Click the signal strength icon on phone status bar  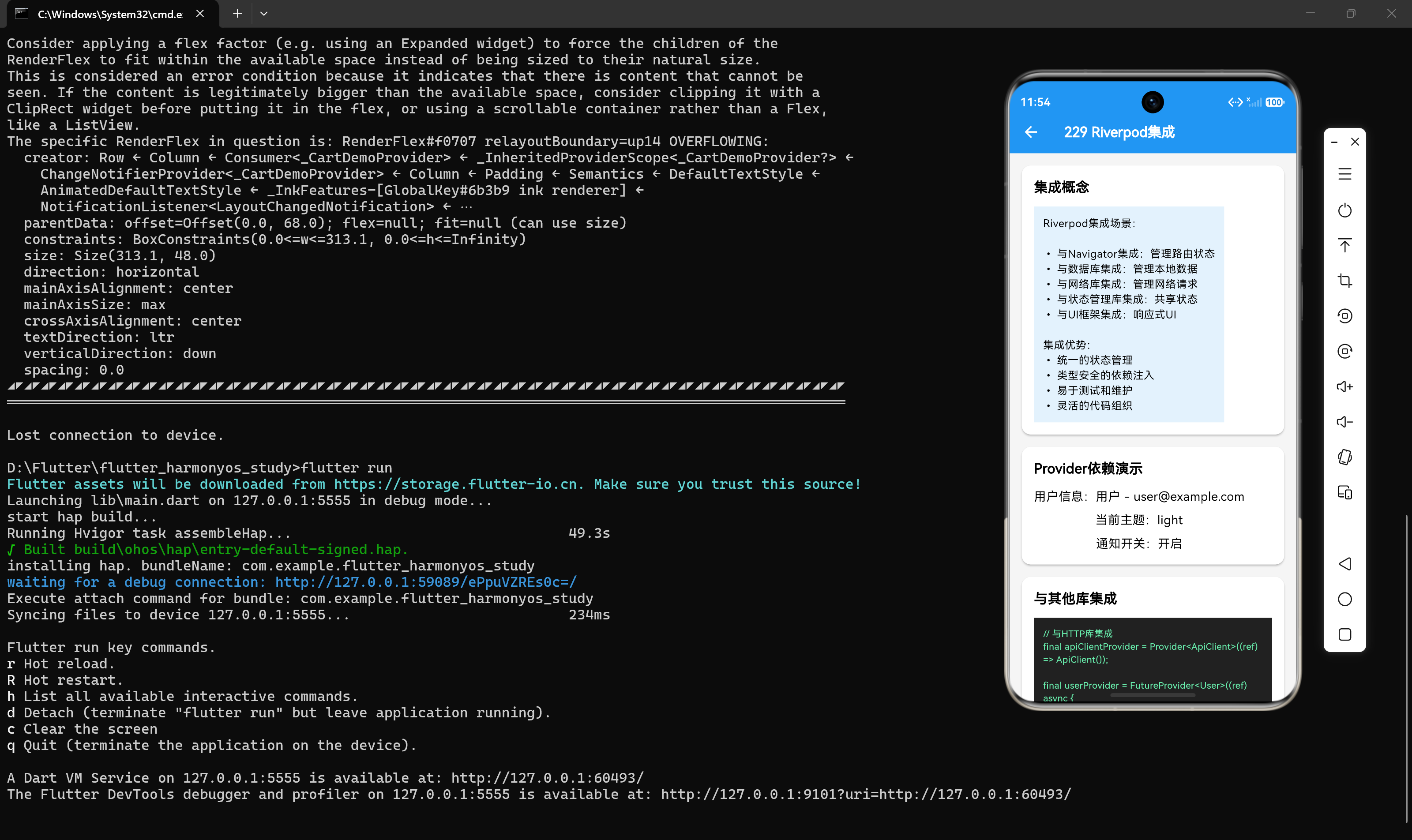tap(1254, 102)
